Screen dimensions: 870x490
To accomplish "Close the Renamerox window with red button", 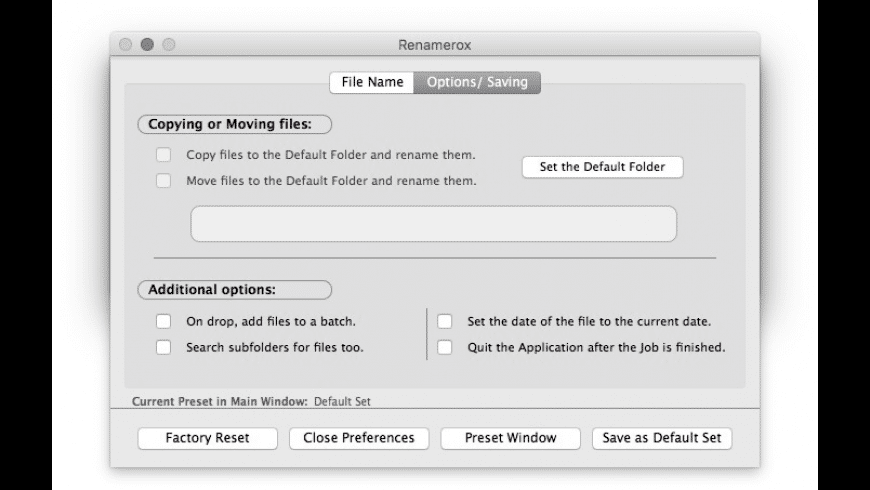I will click(127, 45).
